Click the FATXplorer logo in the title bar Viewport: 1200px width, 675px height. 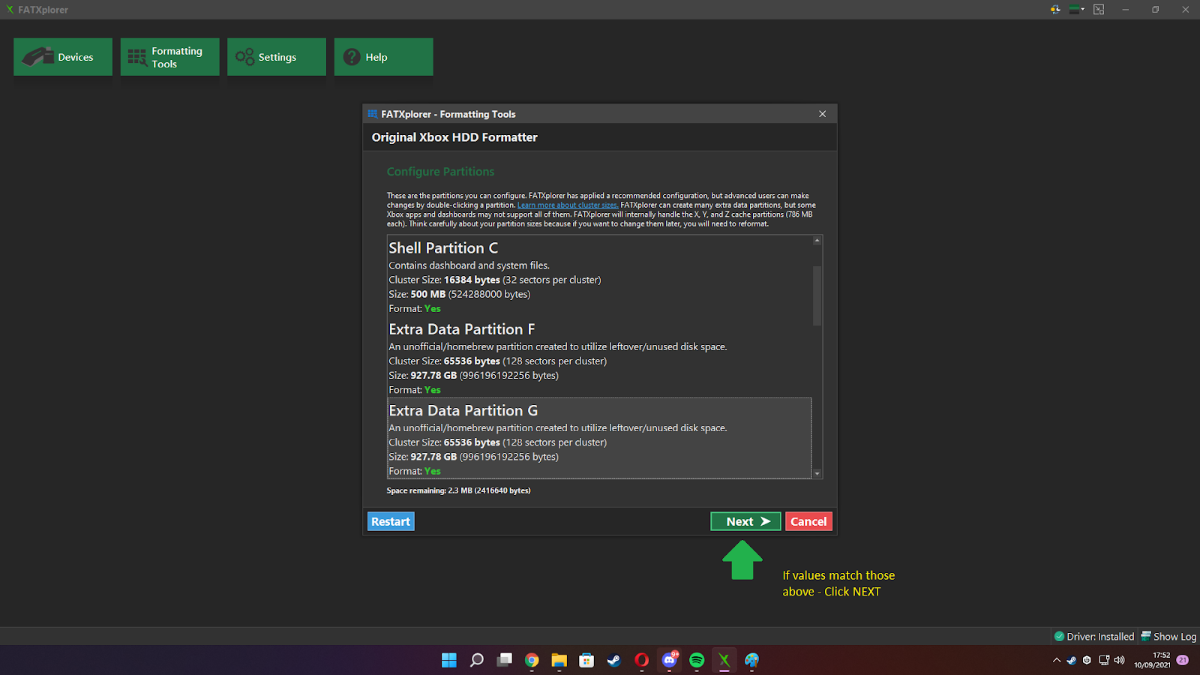[x=10, y=10]
